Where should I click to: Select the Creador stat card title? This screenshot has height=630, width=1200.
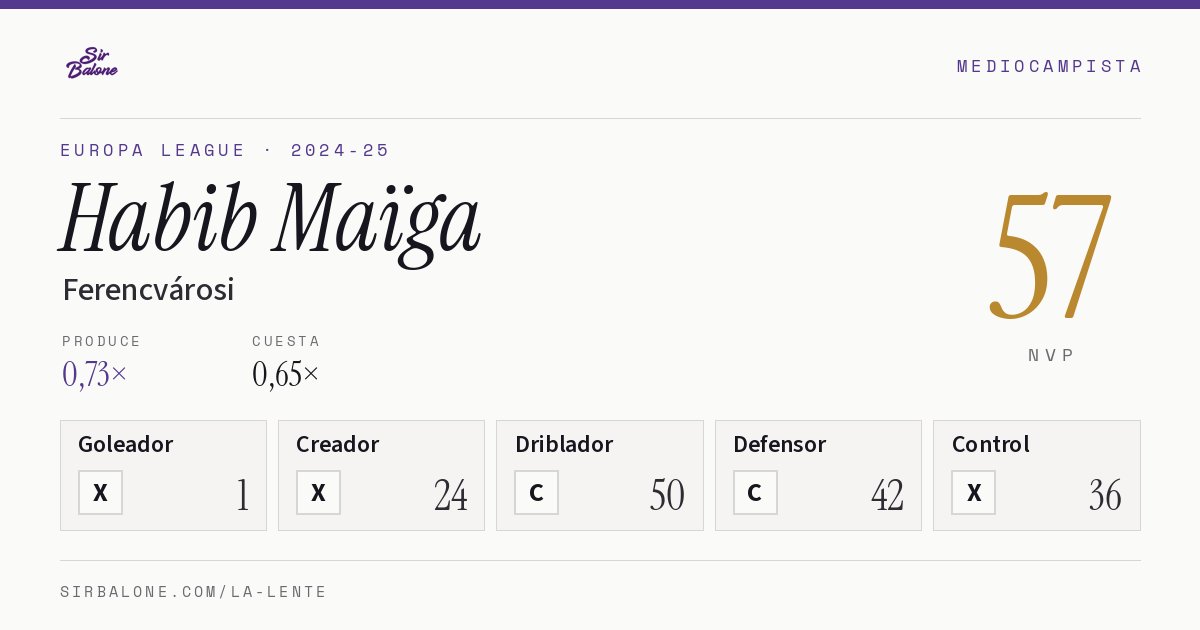(x=337, y=444)
